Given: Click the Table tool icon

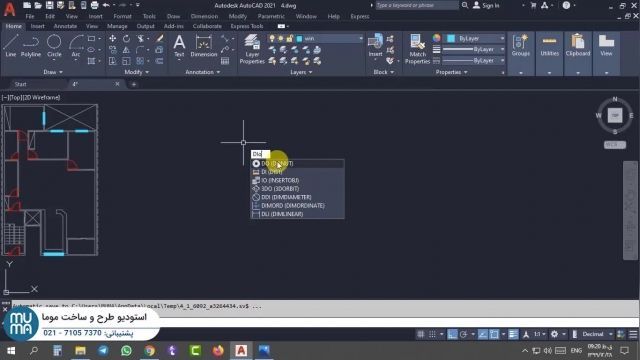Looking at the screenshot, I should point(225,61).
